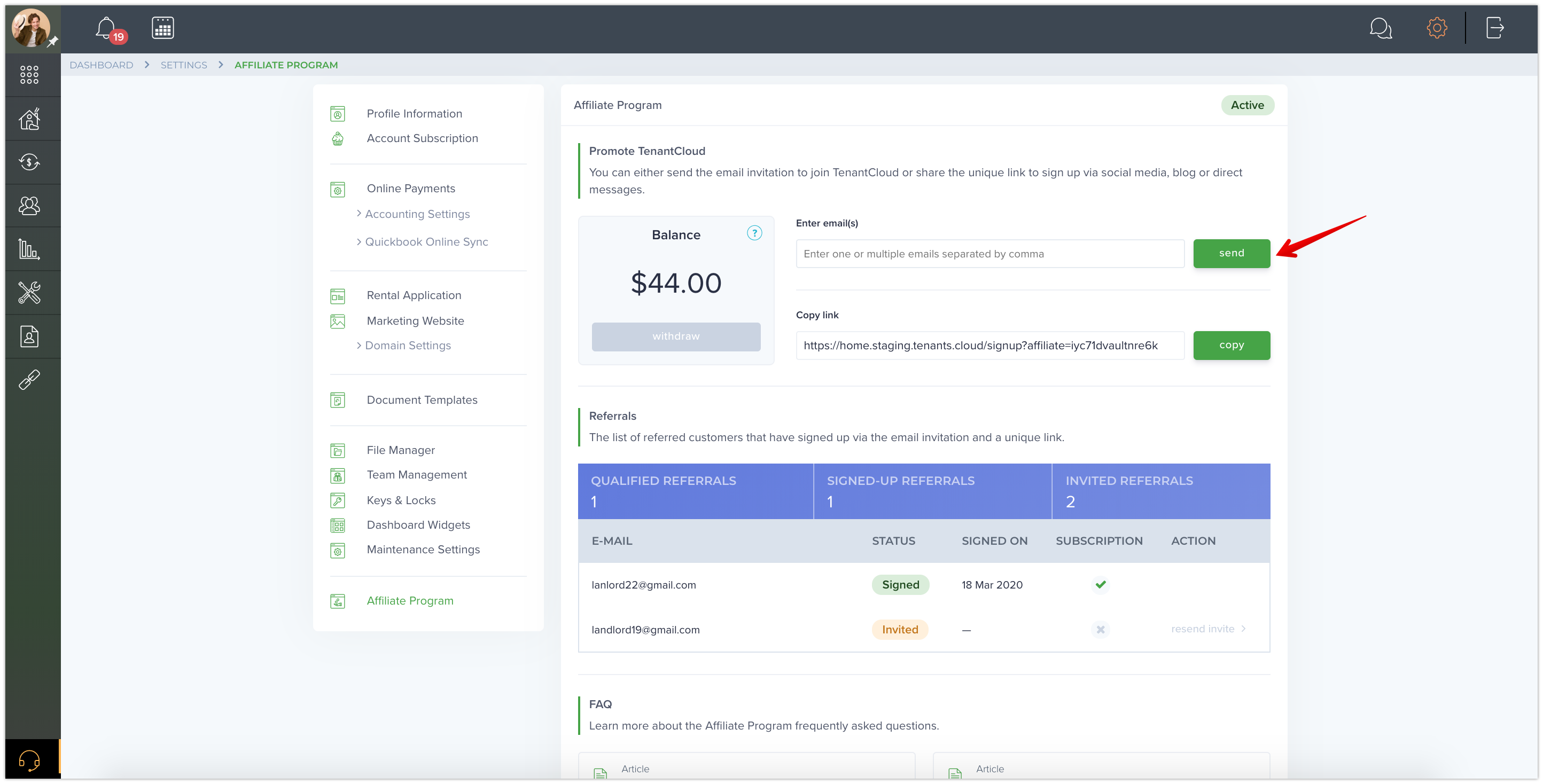
Task: Click lanlord22@gmail.com email cell
Action: [x=643, y=585]
